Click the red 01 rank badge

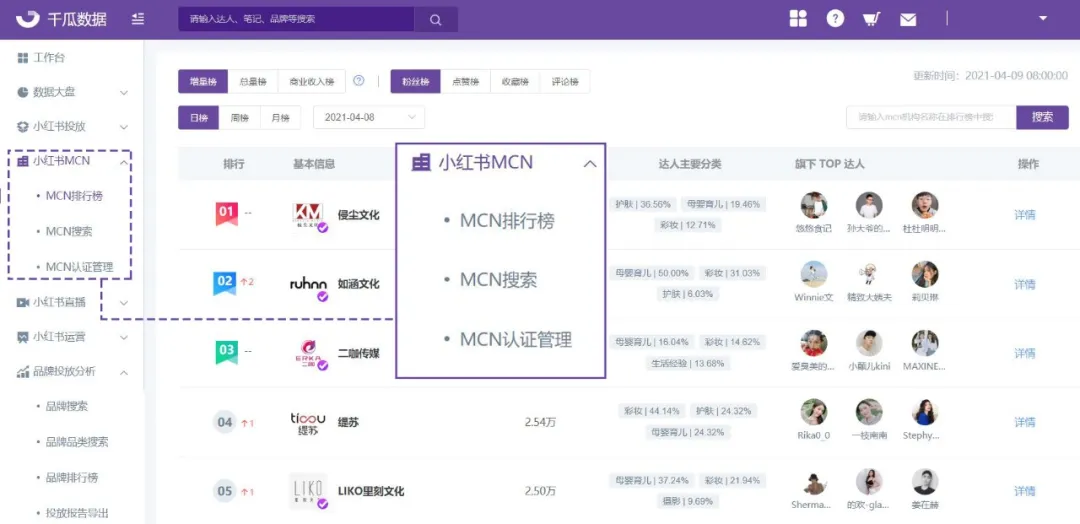click(226, 213)
